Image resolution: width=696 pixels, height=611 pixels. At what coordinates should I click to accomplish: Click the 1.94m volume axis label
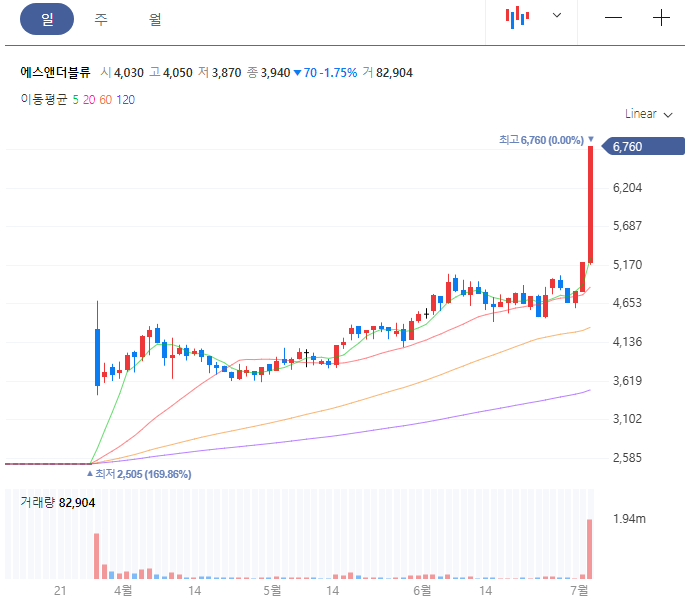click(629, 519)
